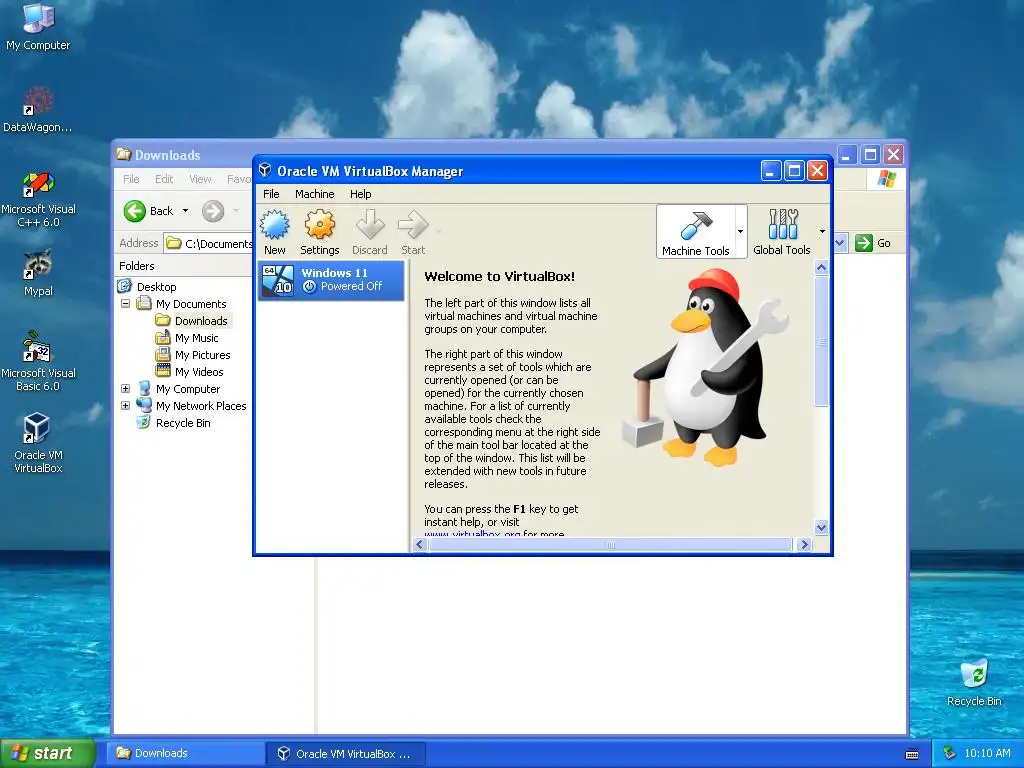Collapse the My Documents tree node
This screenshot has width=1024, height=768.
pyautogui.click(x=125, y=304)
